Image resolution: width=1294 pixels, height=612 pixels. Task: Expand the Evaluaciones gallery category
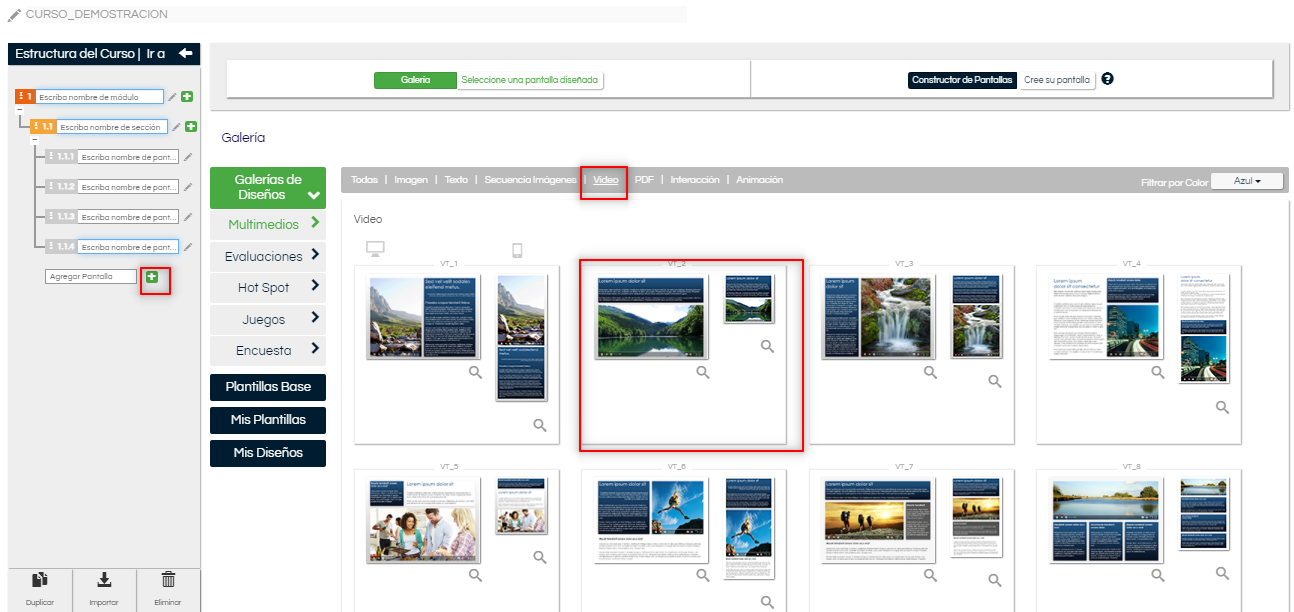(268, 256)
